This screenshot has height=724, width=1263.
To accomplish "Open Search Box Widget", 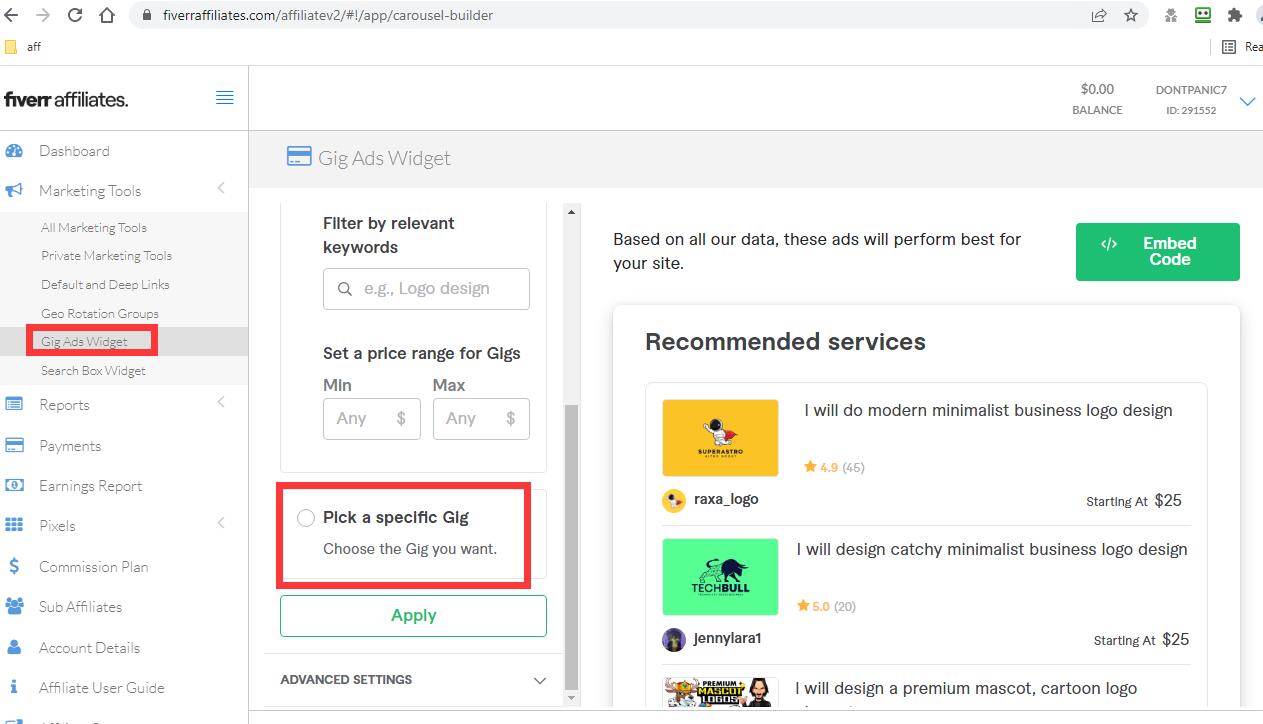I will (93, 370).
